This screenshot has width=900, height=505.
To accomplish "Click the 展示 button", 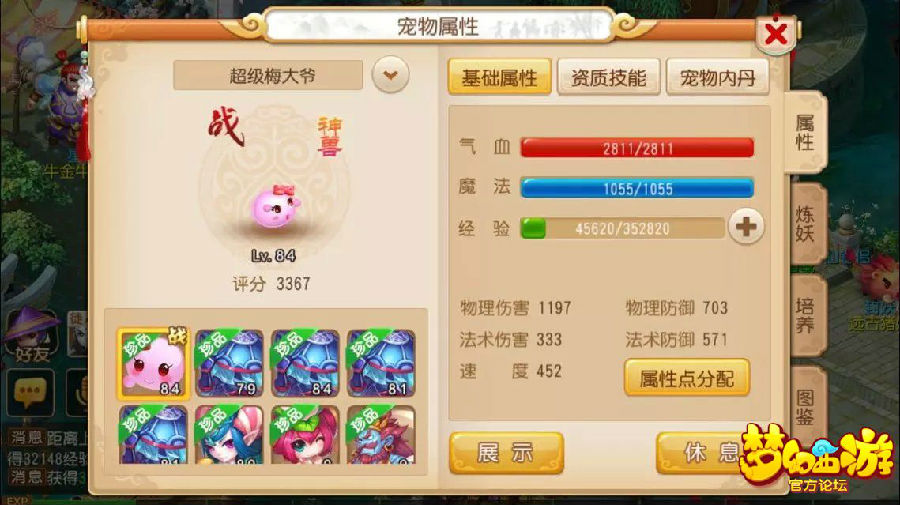I will pyautogui.click(x=506, y=453).
